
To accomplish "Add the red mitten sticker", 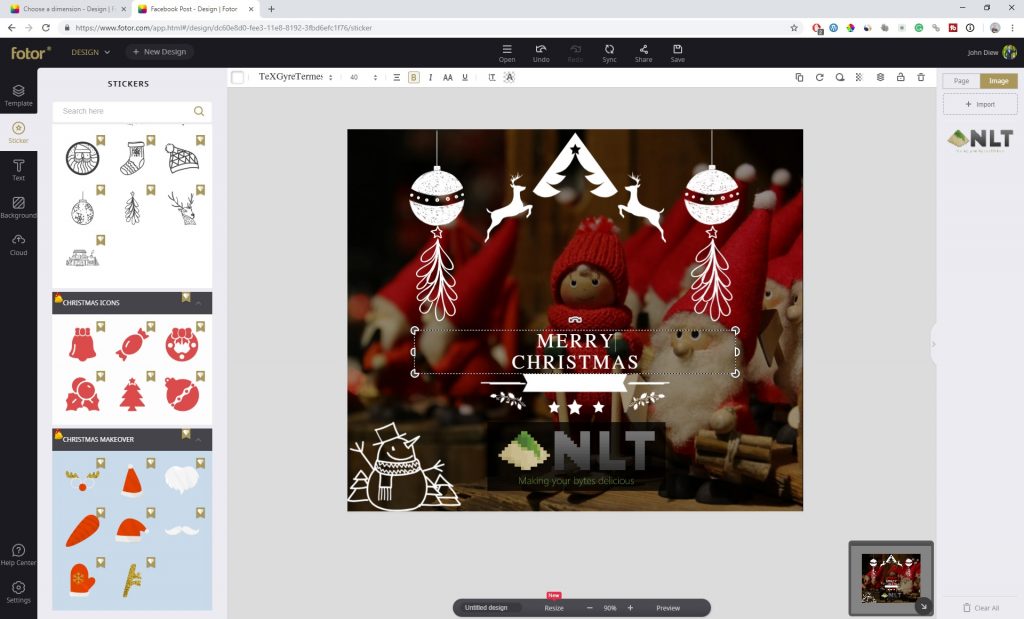I will pyautogui.click(x=82, y=579).
